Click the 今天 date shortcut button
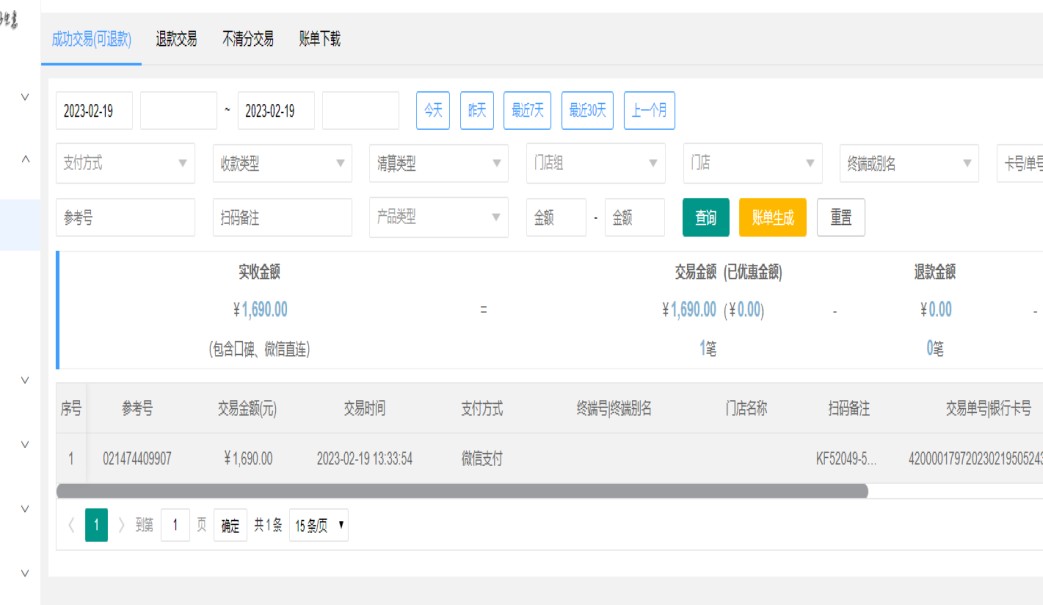The image size is (1043, 605). tap(433, 111)
